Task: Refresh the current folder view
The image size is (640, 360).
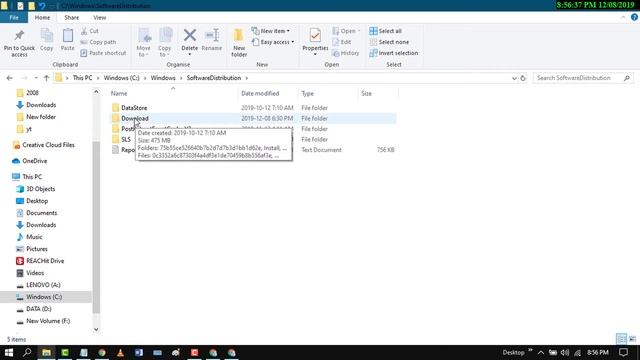Action: click(x=523, y=78)
